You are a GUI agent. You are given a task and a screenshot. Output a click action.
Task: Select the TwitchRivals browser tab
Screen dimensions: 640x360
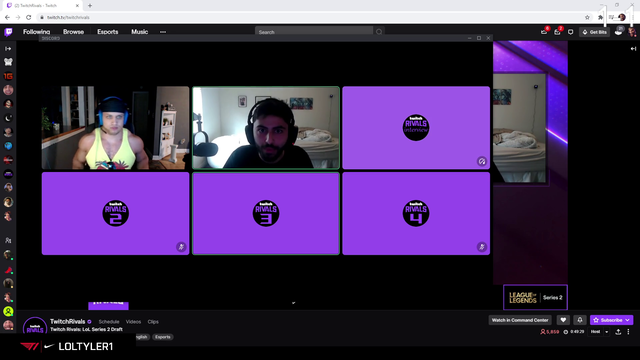(x=42, y=6)
